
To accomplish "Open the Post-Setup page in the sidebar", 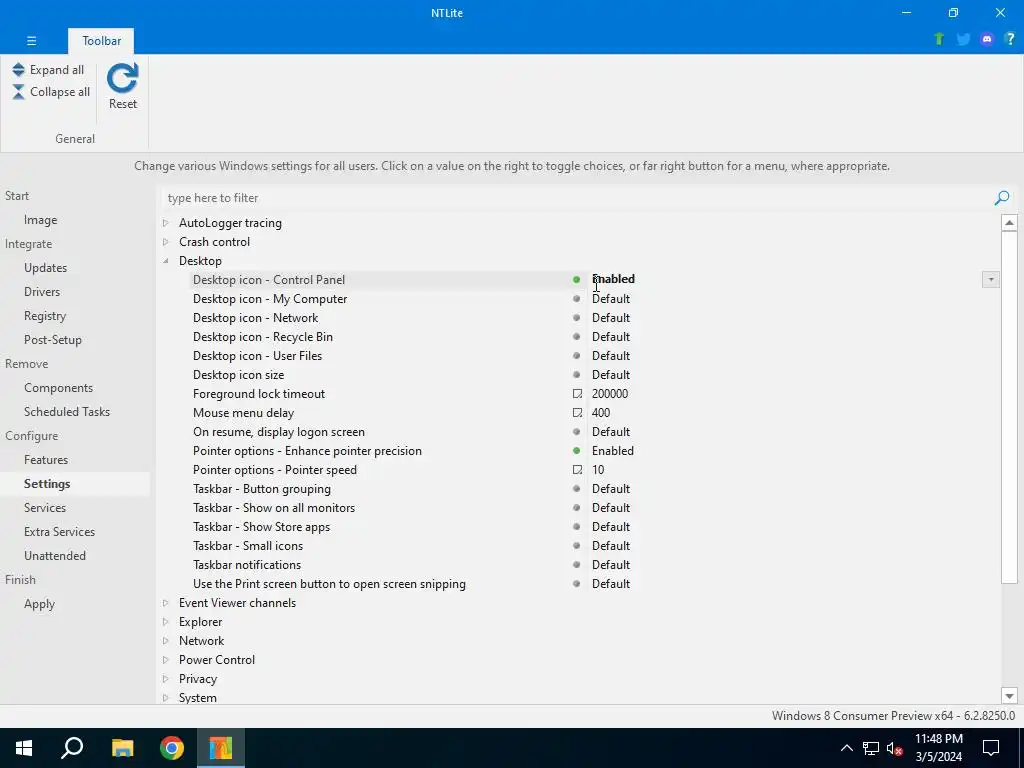I will [52, 340].
